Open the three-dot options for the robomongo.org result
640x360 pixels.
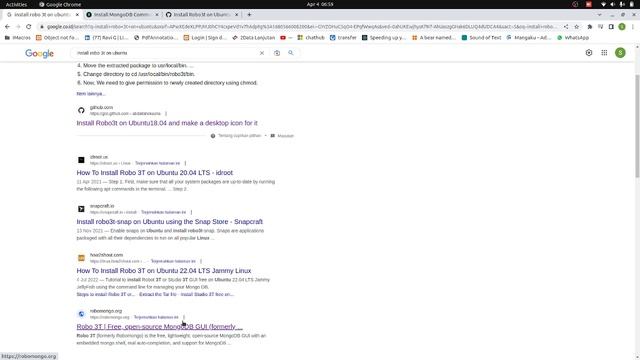(x=184, y=317)
